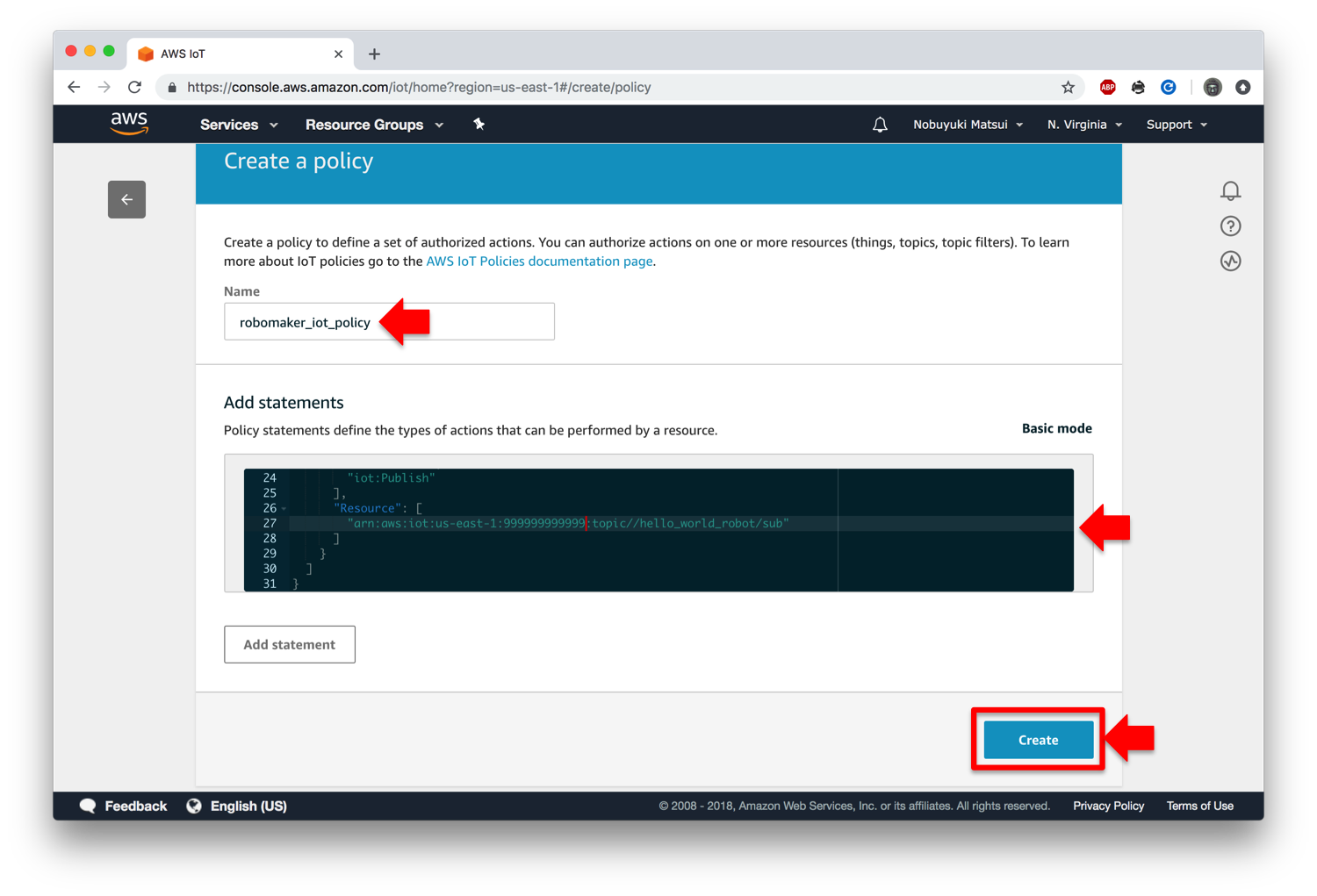This screenshot has height=896, width=1317.
Task: Click the Adblock Plus extension icon
Action: [1108, 87]
